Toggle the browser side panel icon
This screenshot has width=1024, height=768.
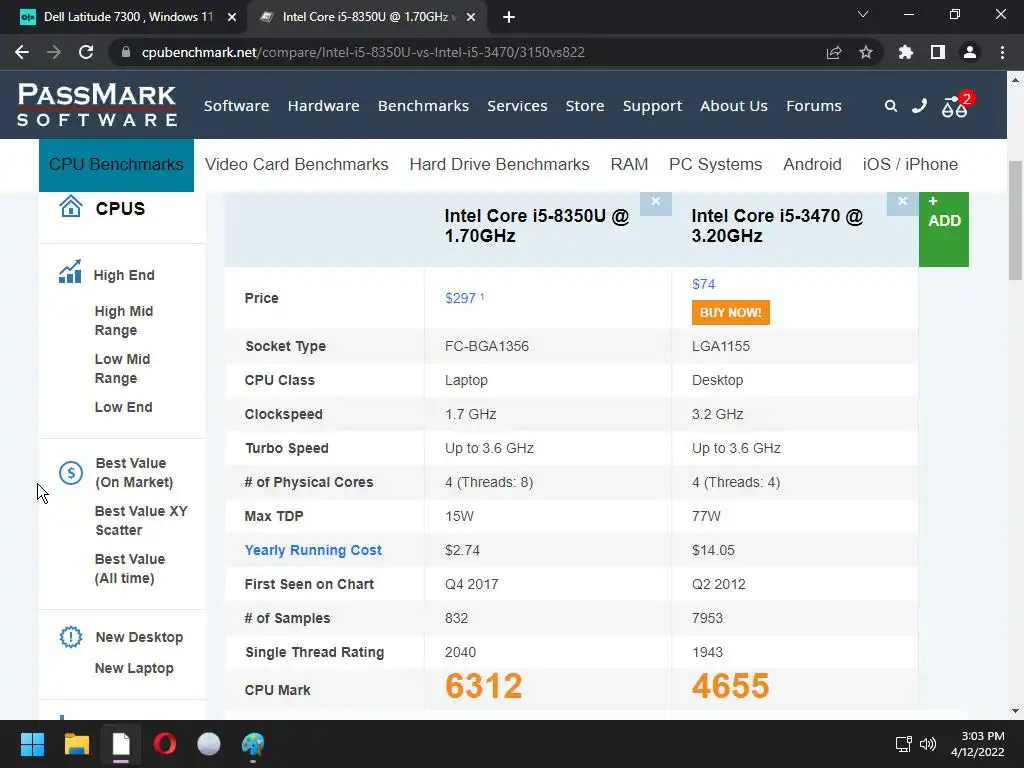point(938,52)
